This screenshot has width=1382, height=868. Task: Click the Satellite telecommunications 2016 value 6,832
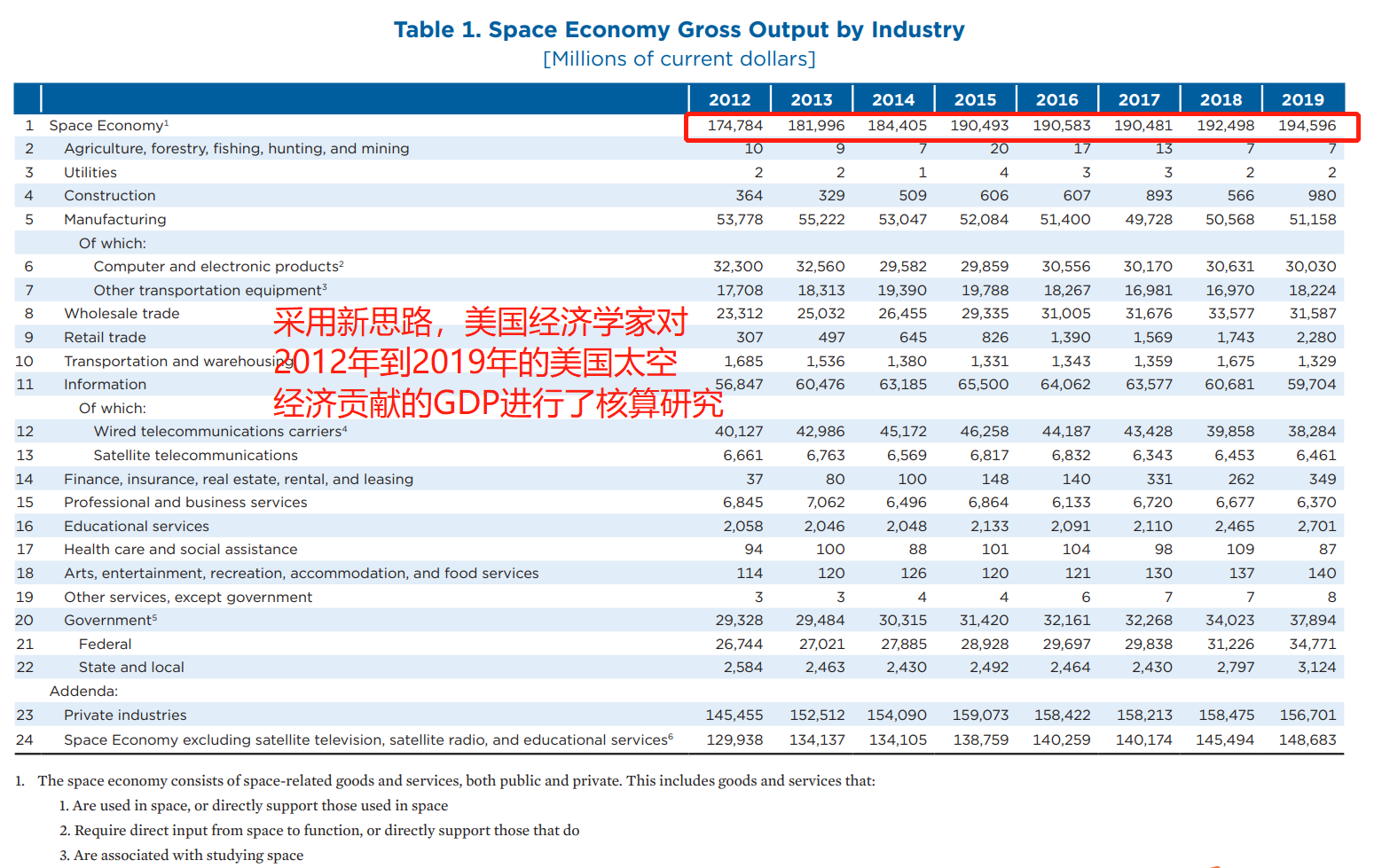point(1071,455)
